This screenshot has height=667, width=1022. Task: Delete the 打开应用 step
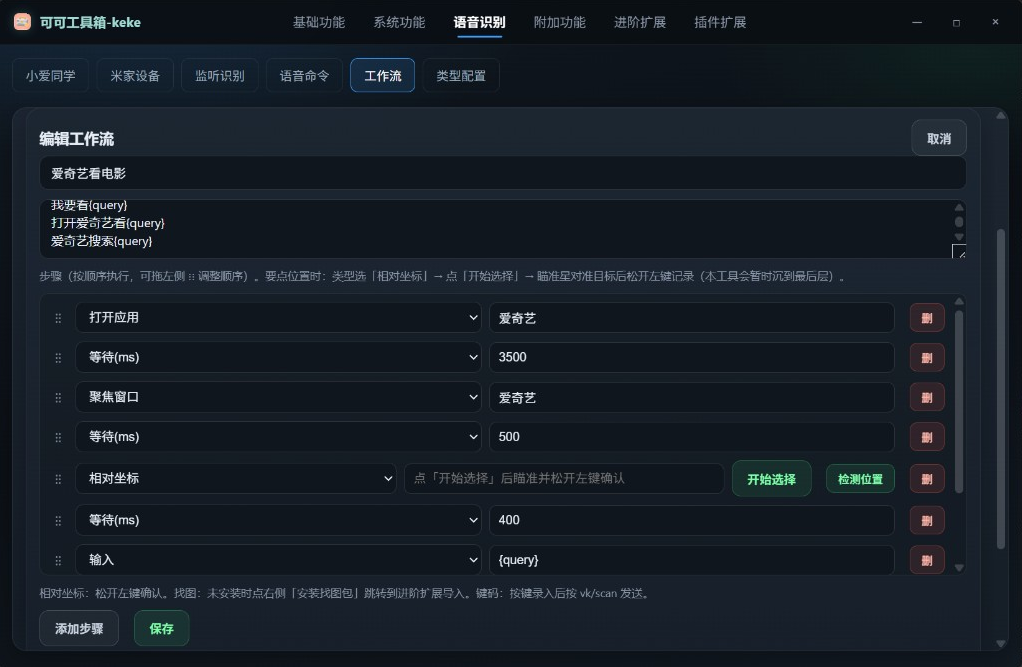pyautogui.click(x=927, y=318)
